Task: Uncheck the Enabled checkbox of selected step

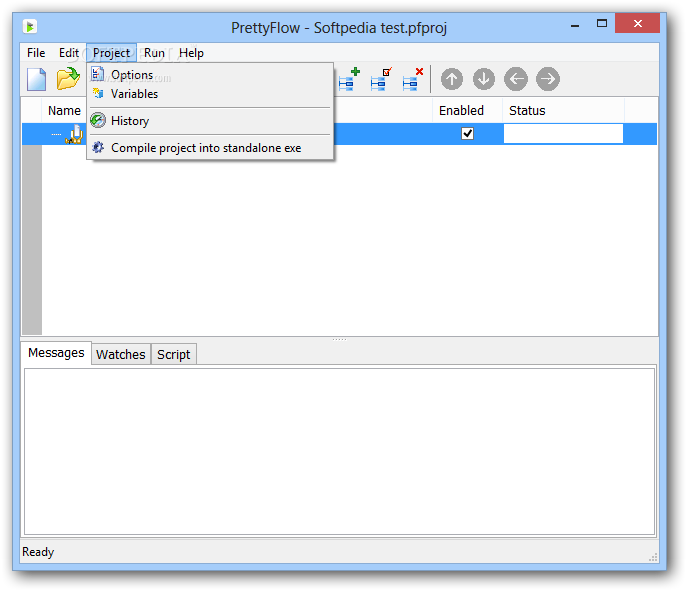Action: [467, 133]
